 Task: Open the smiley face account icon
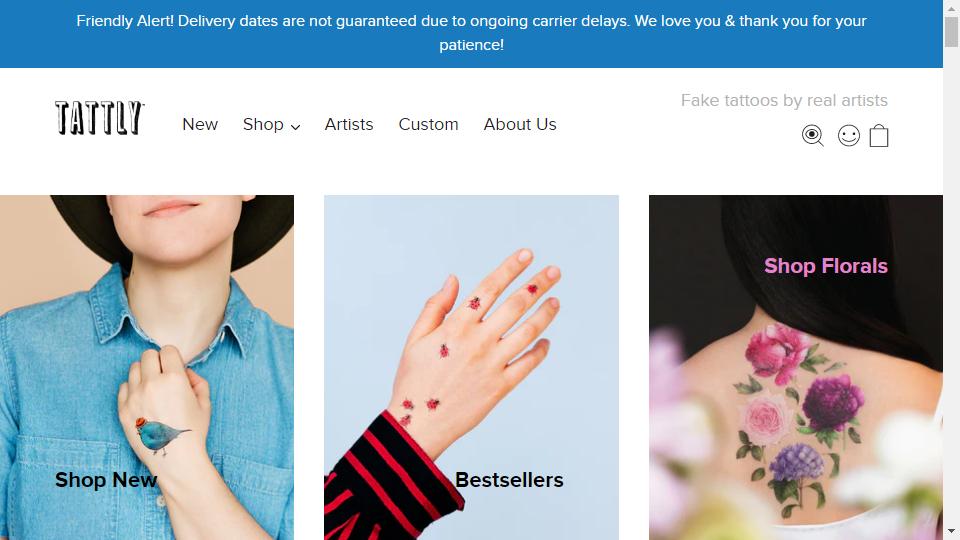point(849,135)
